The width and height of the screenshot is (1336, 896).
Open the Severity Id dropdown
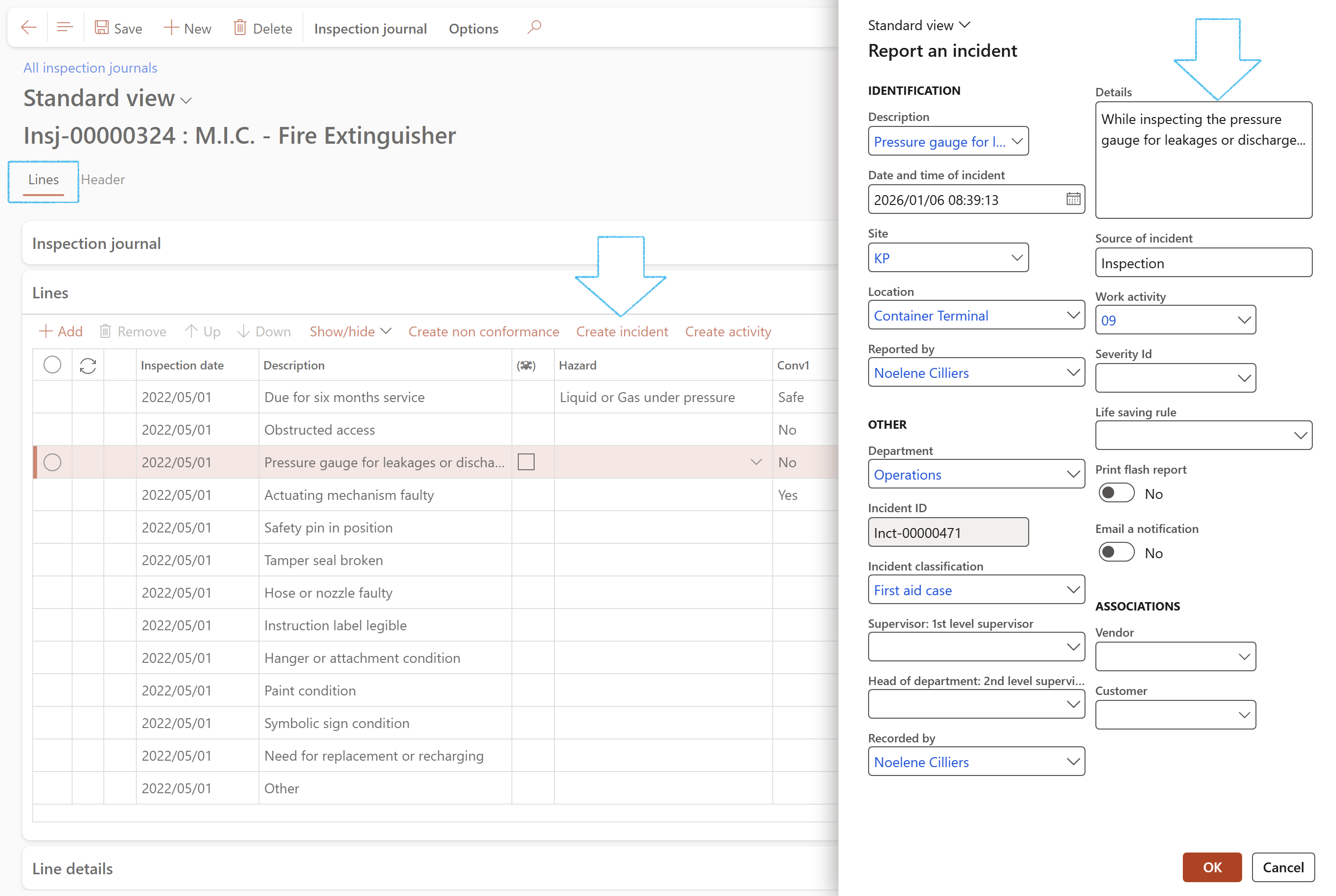1244,378
